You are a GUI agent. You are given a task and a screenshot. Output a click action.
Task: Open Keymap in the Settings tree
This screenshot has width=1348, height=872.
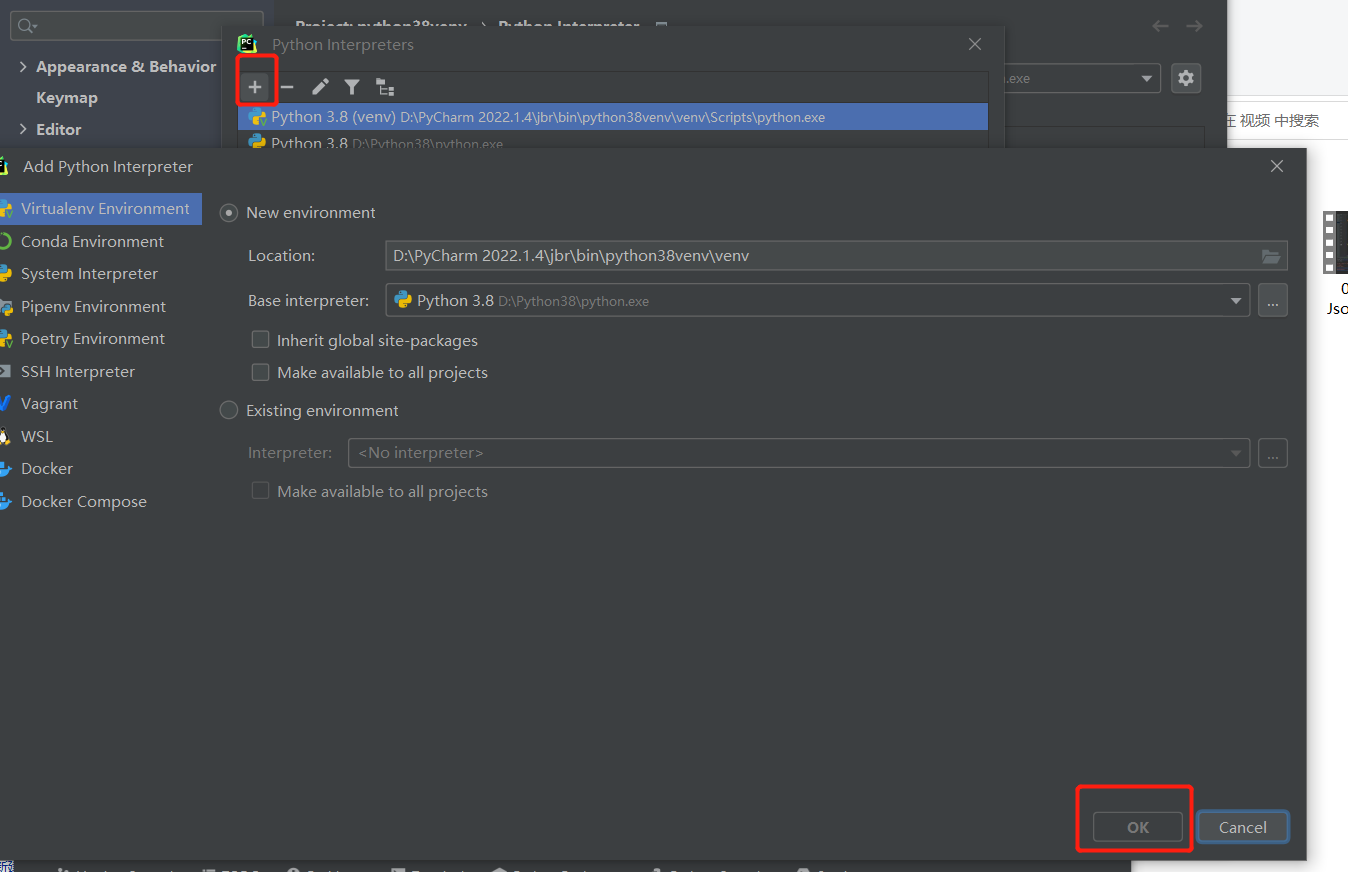pyautogui.click(x=67, y=98)
